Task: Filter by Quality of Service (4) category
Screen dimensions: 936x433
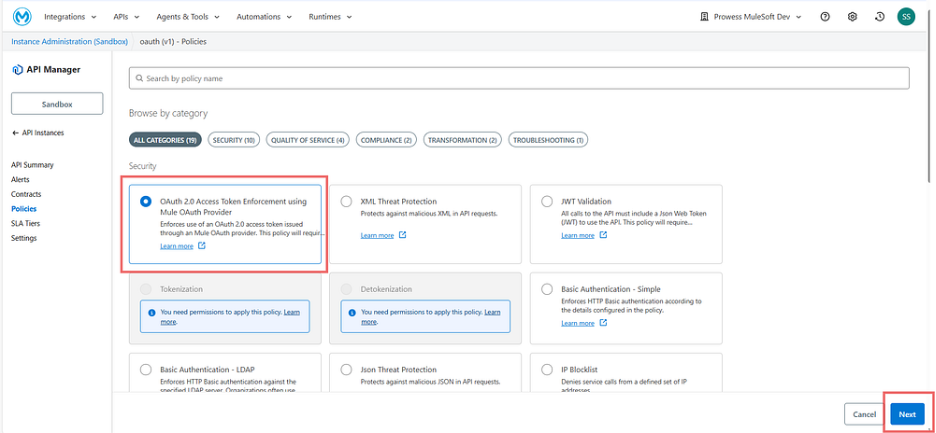Action: click(x=308, y=140)
